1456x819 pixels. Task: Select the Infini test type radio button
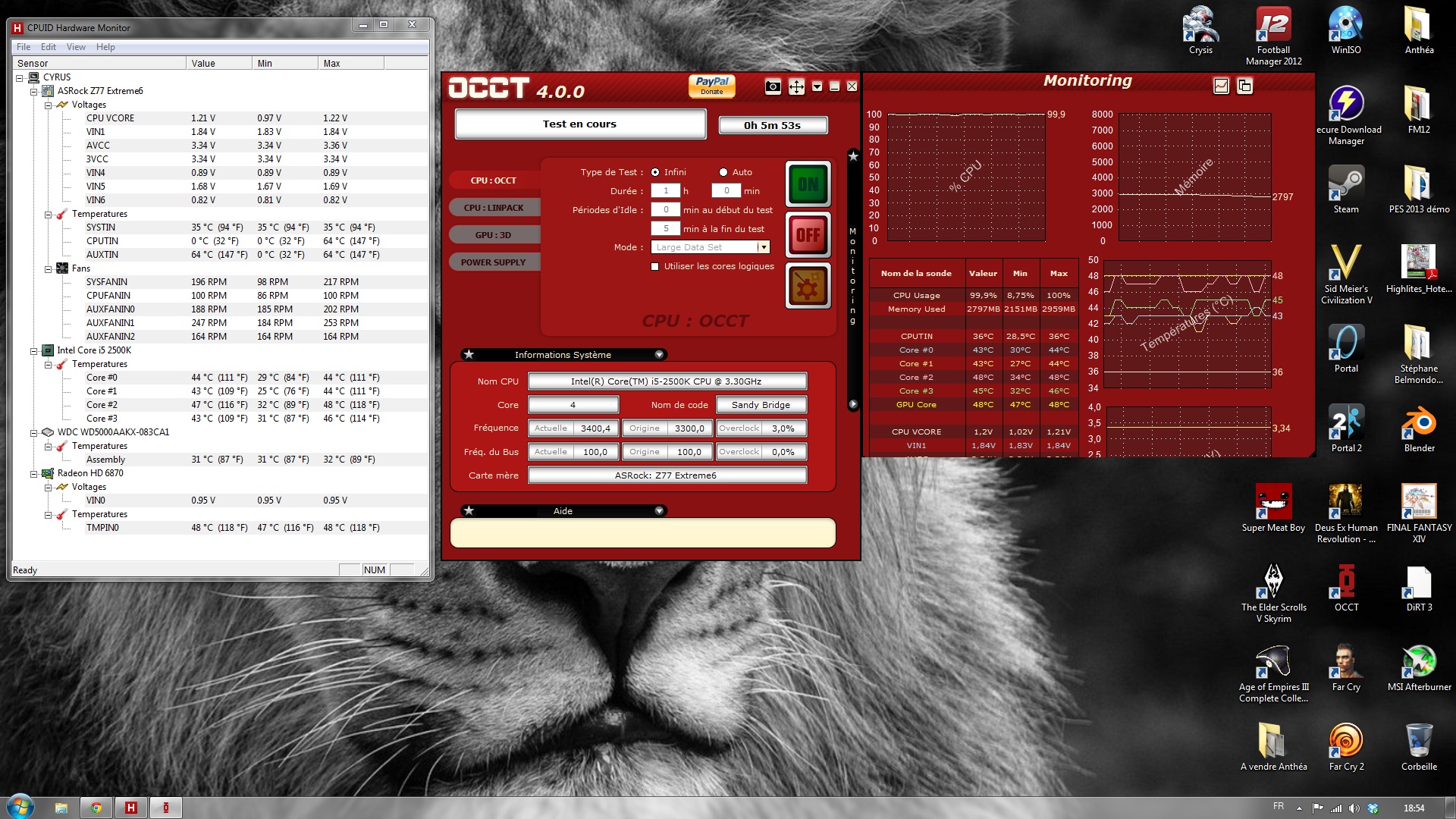click(655, 172)
